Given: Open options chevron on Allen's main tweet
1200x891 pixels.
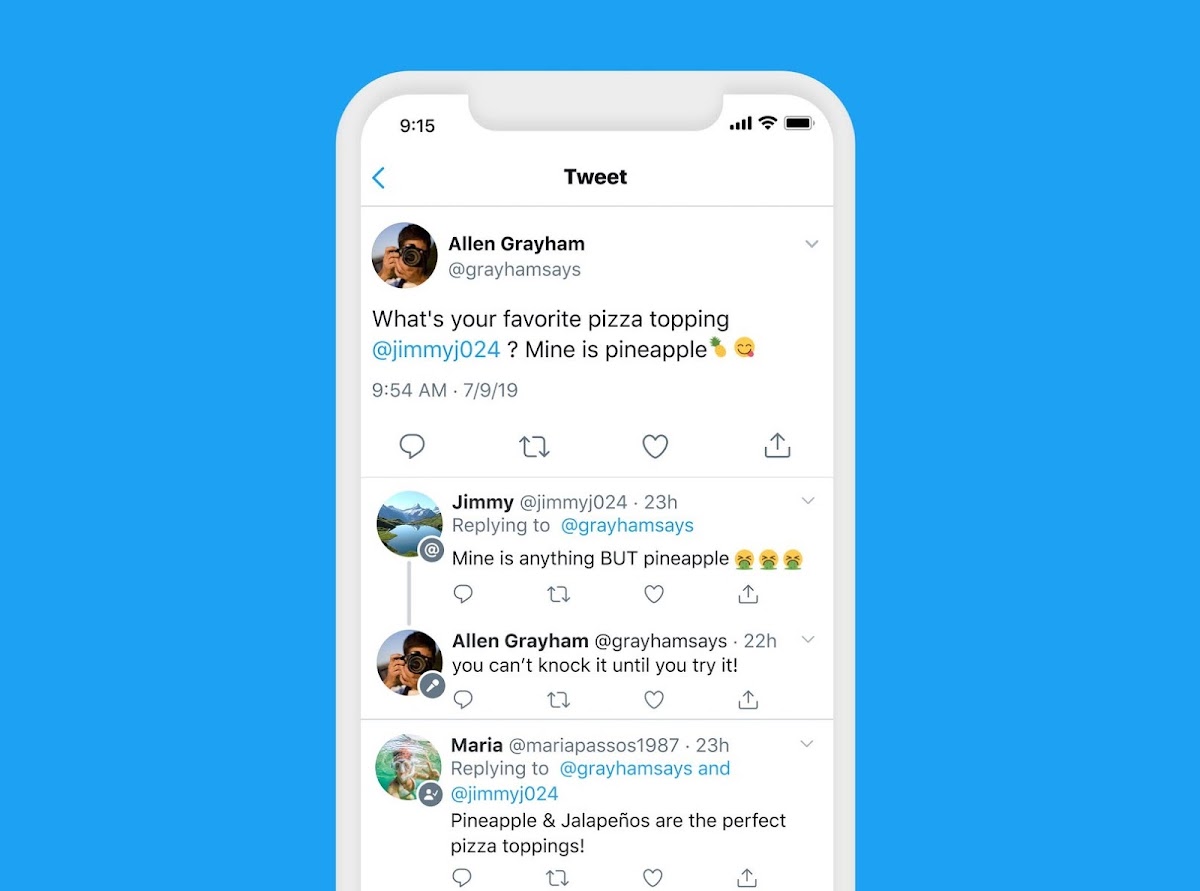Looking at the screenshot, I should click(x=812, y=244).
